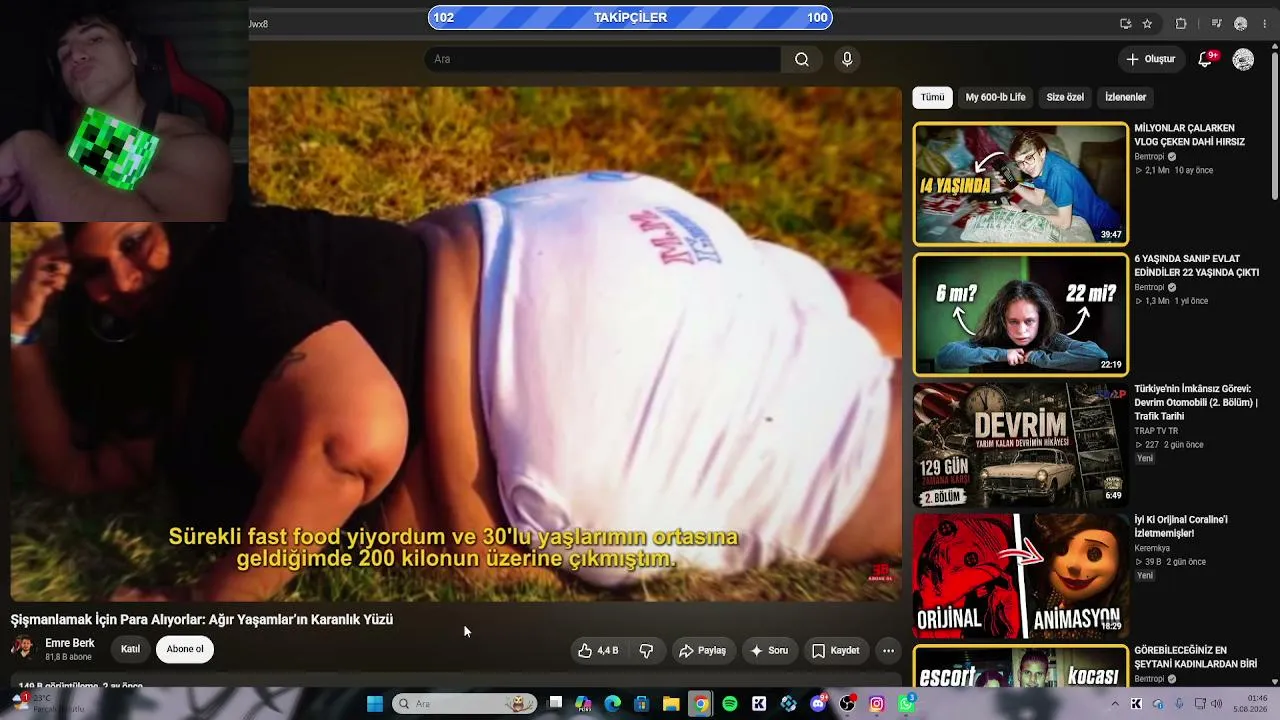Open Chrome media controls icon

1216,24
